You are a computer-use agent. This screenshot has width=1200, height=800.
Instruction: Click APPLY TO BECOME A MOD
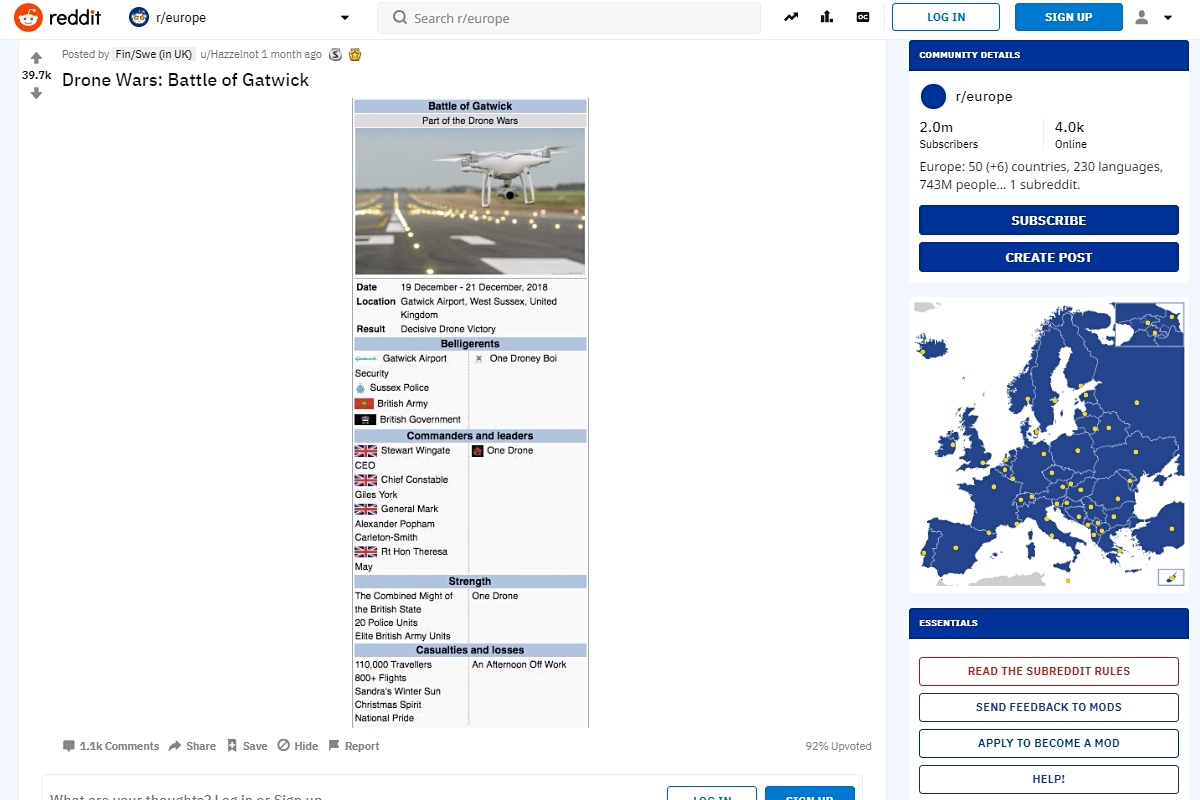(x=1049, y=743)
